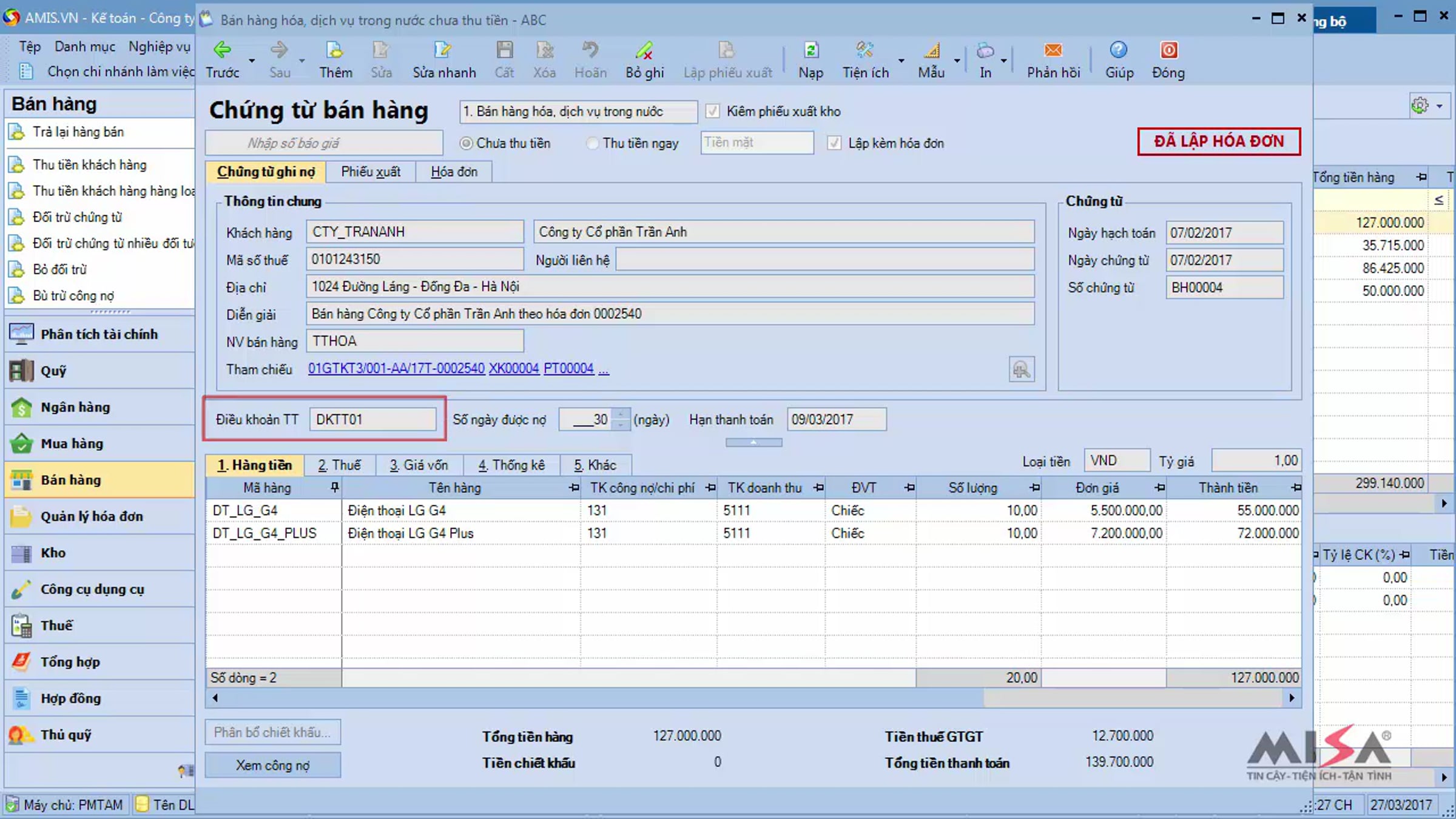Open invoice link 01GTKT3/001-AA/17T-0002540

tap(396, 369)
